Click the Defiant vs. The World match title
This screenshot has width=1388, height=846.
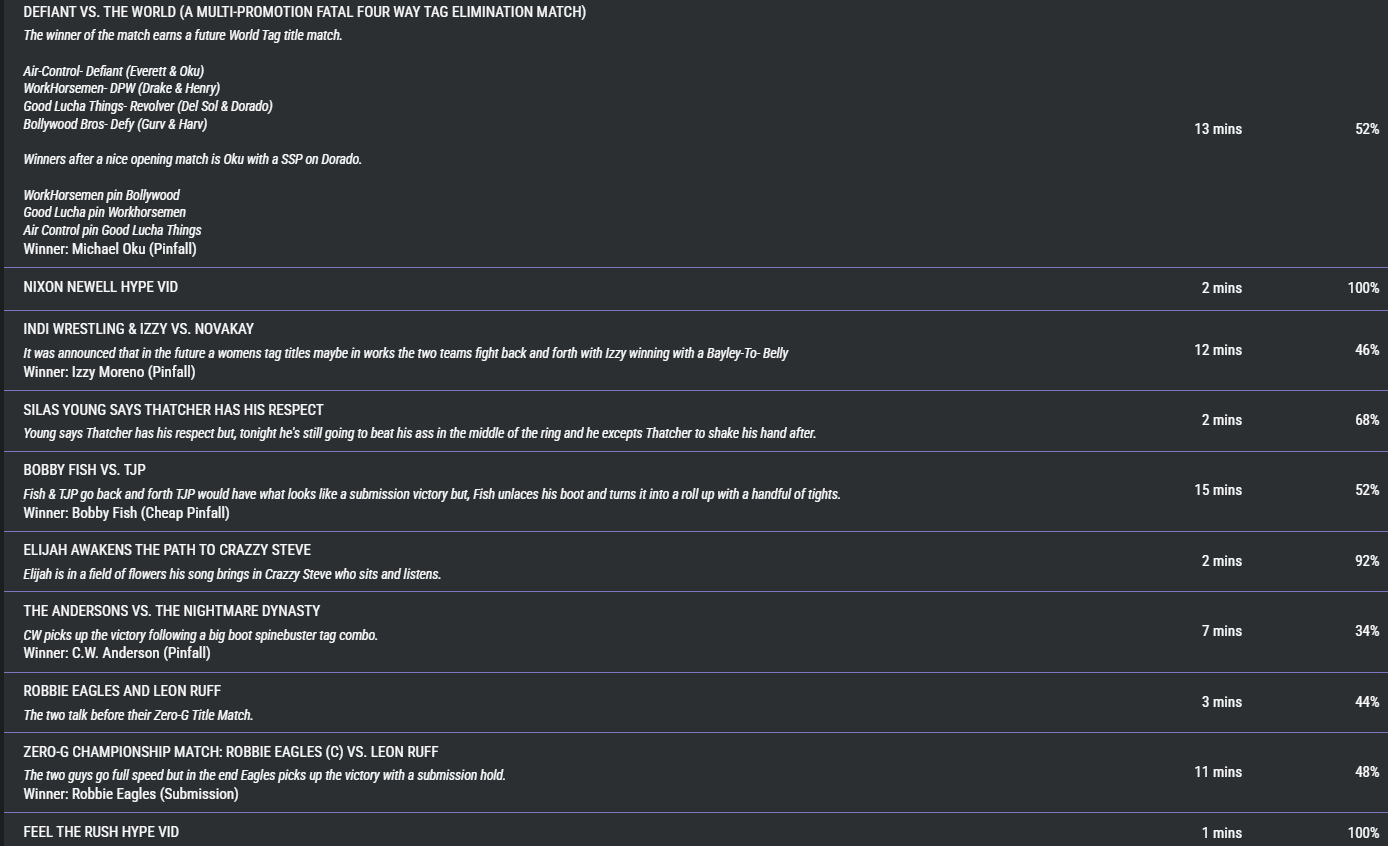(x=304, y=13)
